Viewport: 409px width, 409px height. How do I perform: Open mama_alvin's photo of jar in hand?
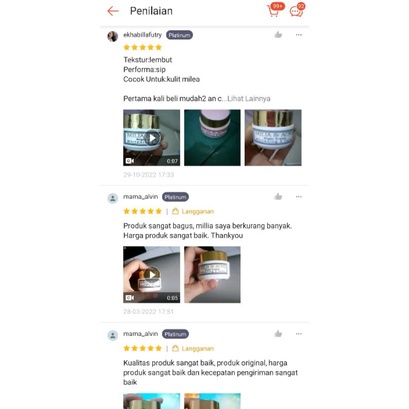tap(212, 275)
